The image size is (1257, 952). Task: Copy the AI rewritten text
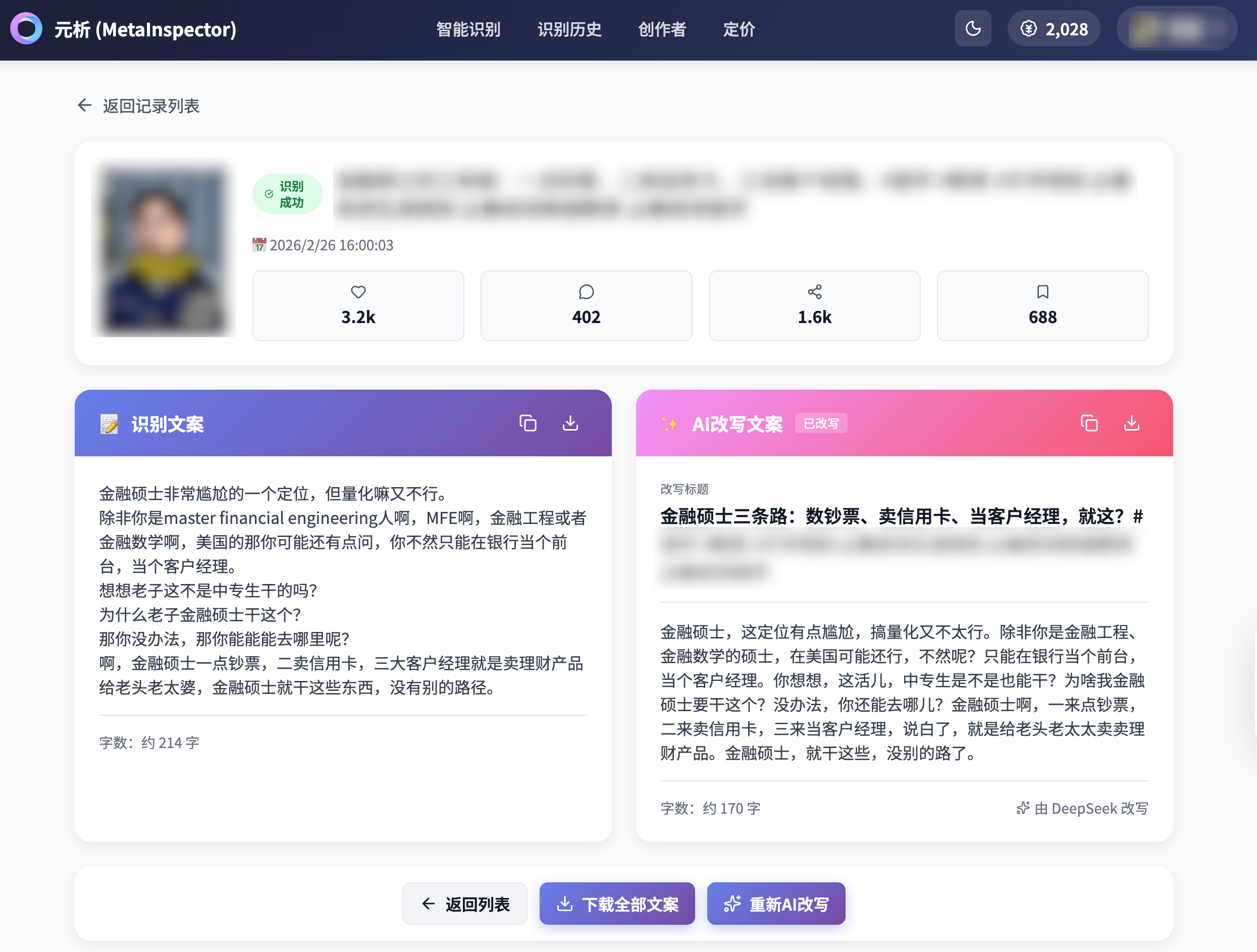point(1088,424)
